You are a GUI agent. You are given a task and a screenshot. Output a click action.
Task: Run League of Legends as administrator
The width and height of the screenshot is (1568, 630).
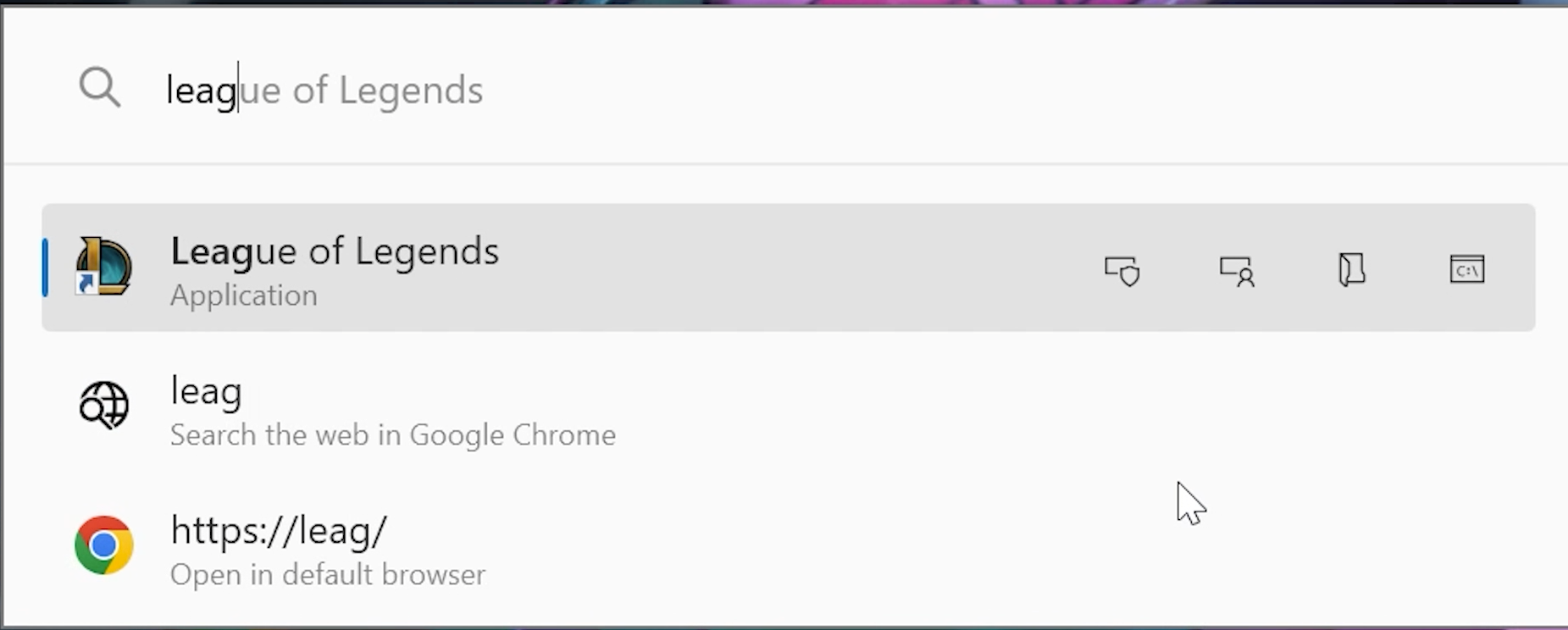click(x=1122, y=270)
